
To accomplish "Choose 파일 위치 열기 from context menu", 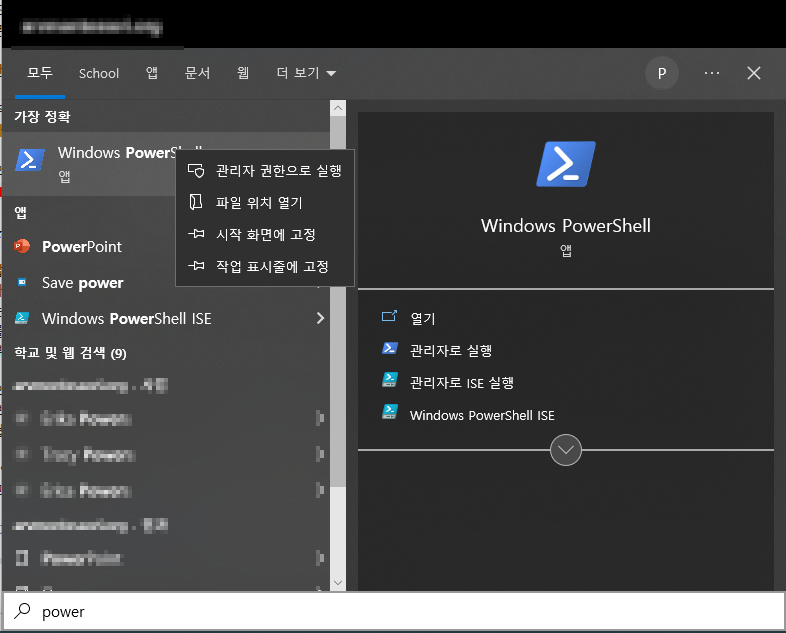I will coord(265,202).
